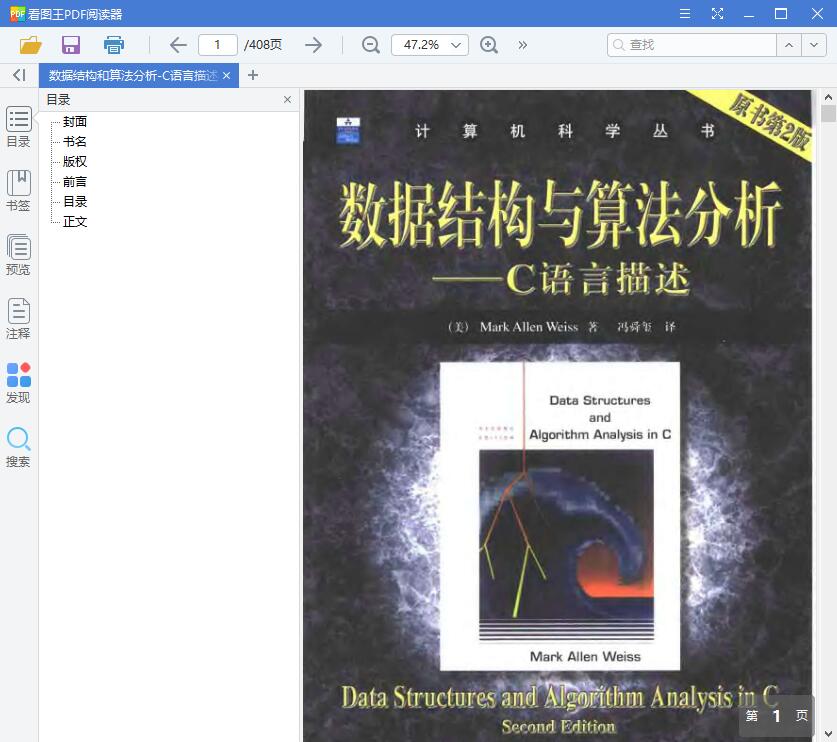Show more toolbar tools via double chevron
Screen dimensions: 837x742
coord(523,45)
